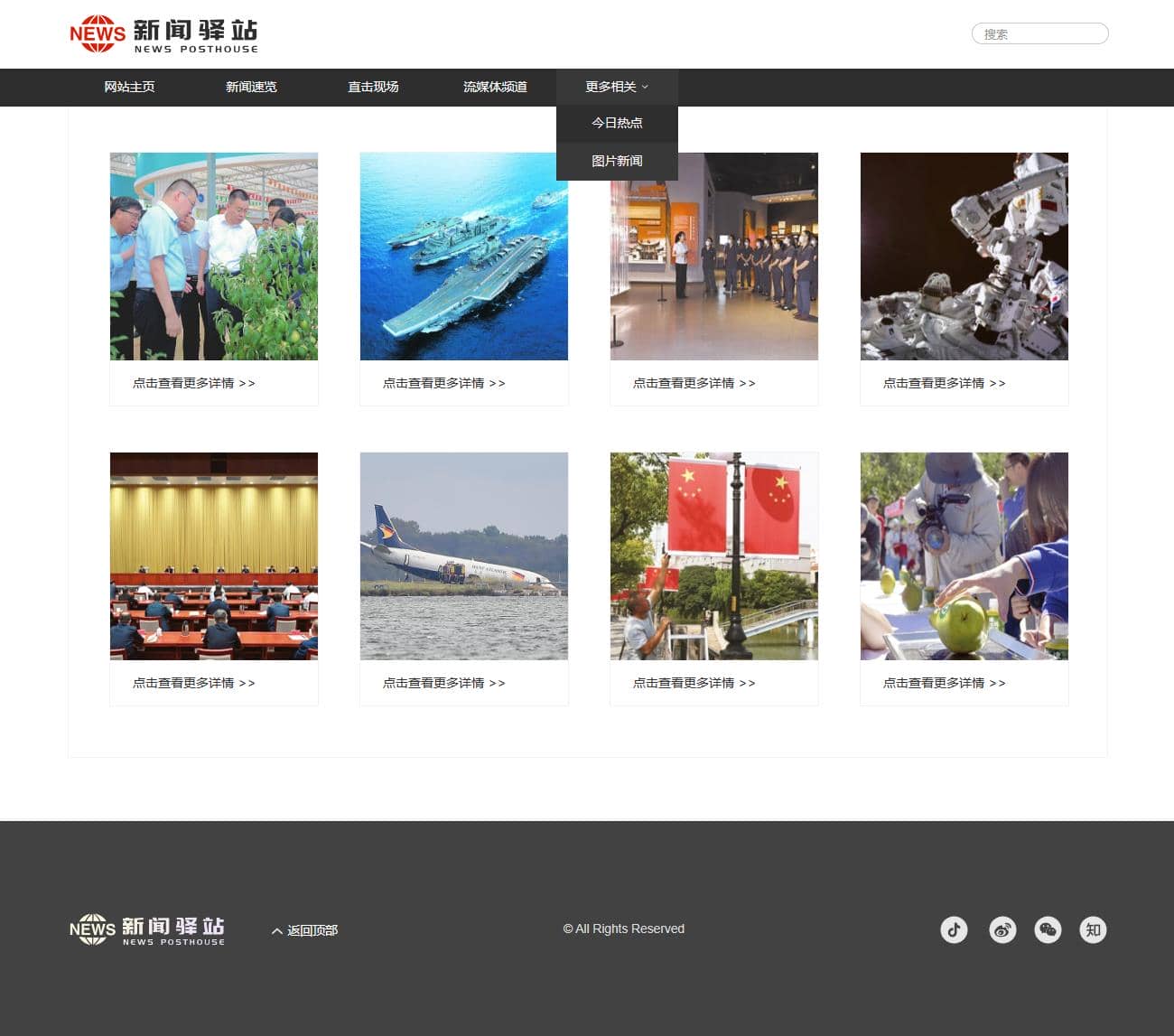Open the Weibo social icon

(x=1002, y=929)
